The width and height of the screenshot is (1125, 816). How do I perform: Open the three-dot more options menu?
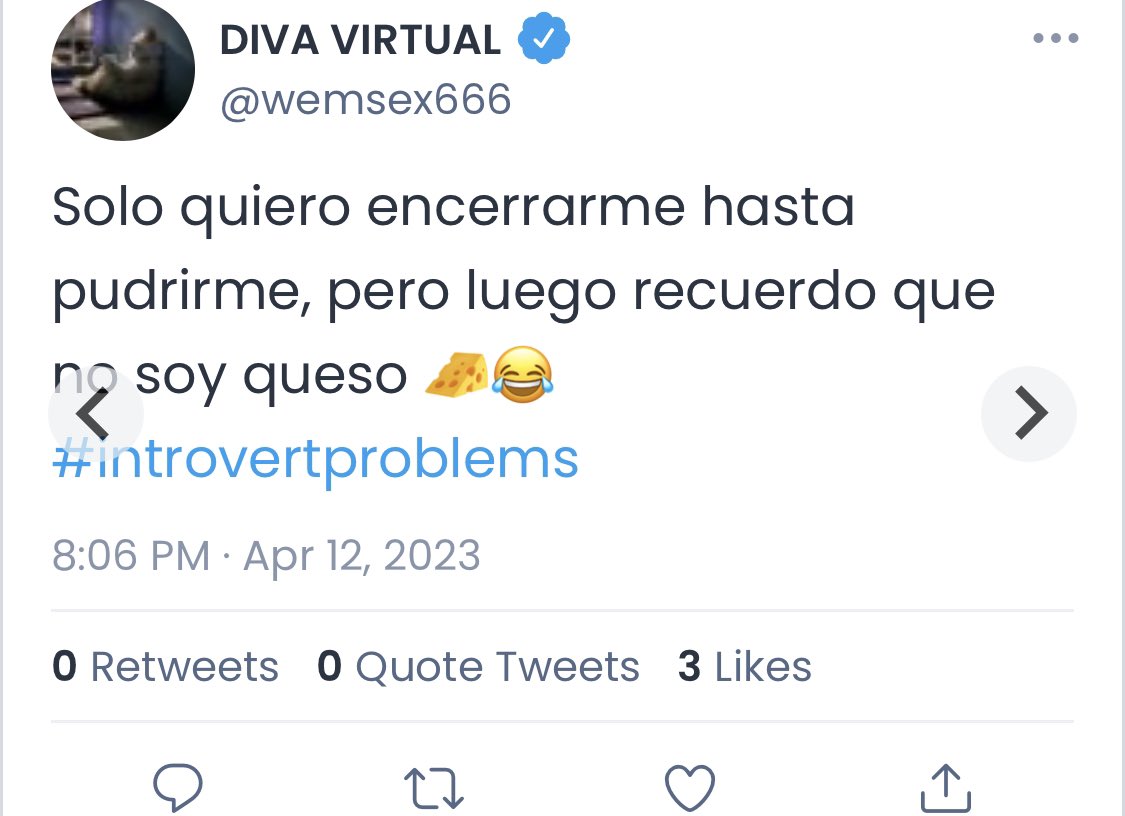(x=1055, y=38)
